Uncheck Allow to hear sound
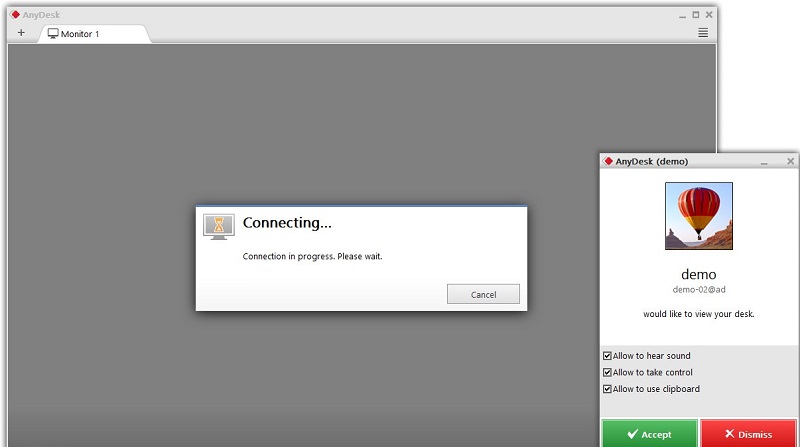The image size is (800, 447). click(x=607, y=356)
